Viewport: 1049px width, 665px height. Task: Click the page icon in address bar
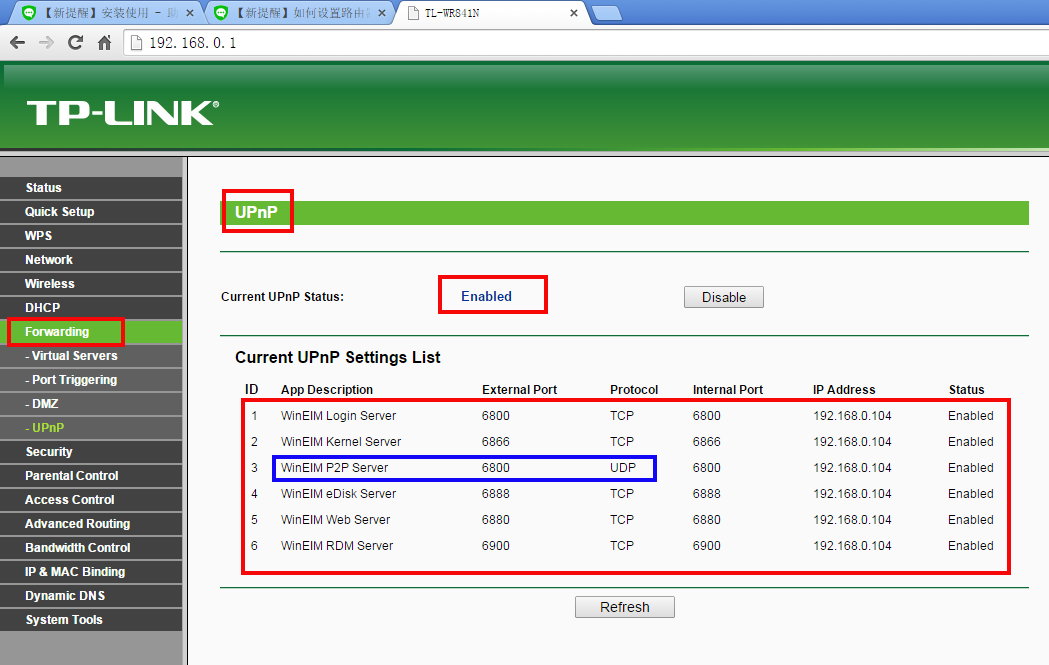point(136,43)
